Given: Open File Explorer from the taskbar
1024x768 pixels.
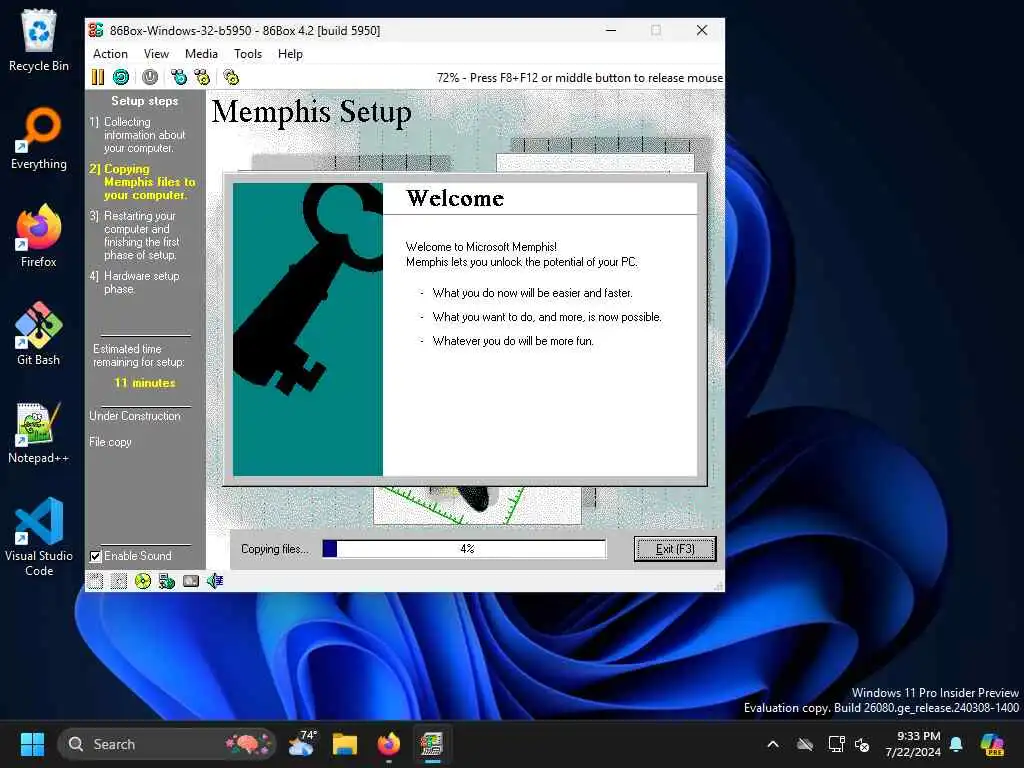Looking at the screenshot, I should tap(345, 744).
